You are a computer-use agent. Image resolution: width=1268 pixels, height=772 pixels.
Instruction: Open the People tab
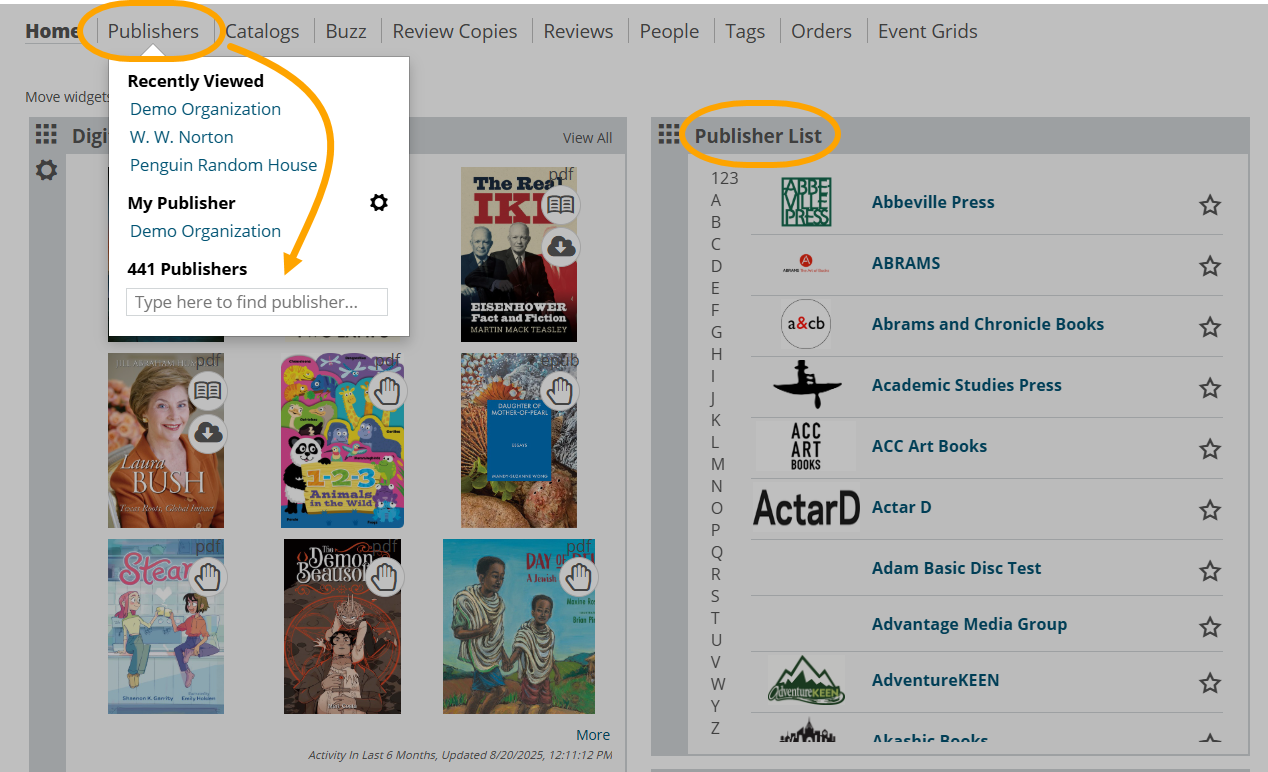pos(669,31)
